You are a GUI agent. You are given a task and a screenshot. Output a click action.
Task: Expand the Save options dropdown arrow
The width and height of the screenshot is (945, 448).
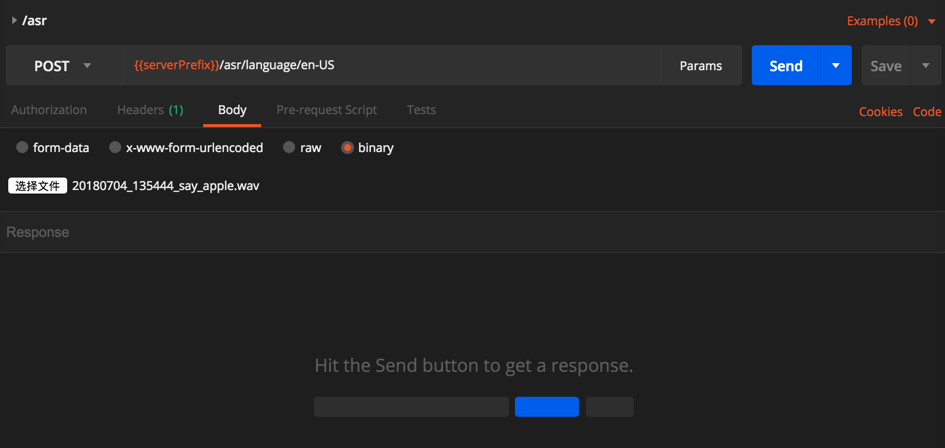(926, 66)
